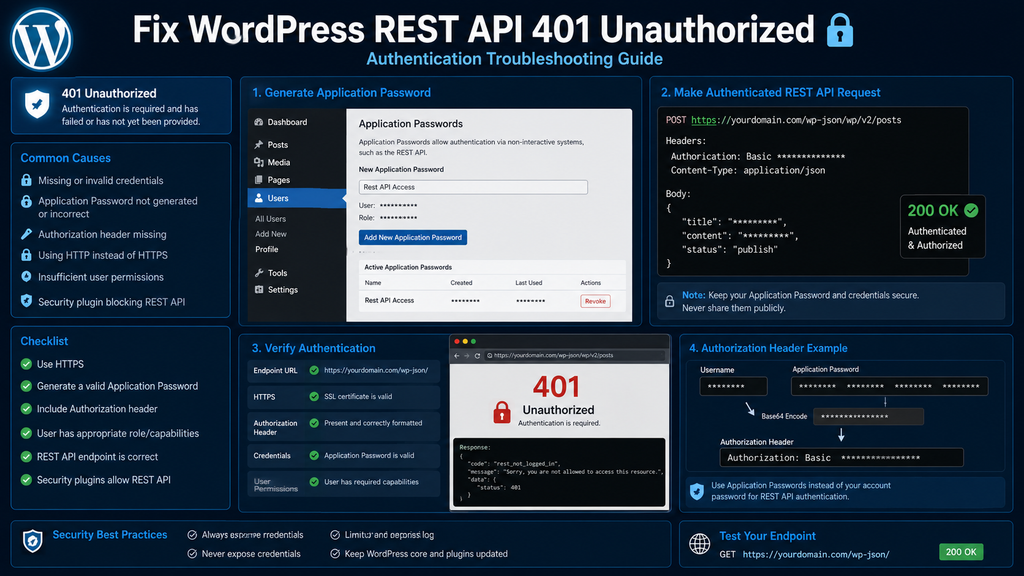This screenshot has width=1024, height=576.
Task: Click the red padlock next to Unauthorized
Action: [x=502, y=412]
